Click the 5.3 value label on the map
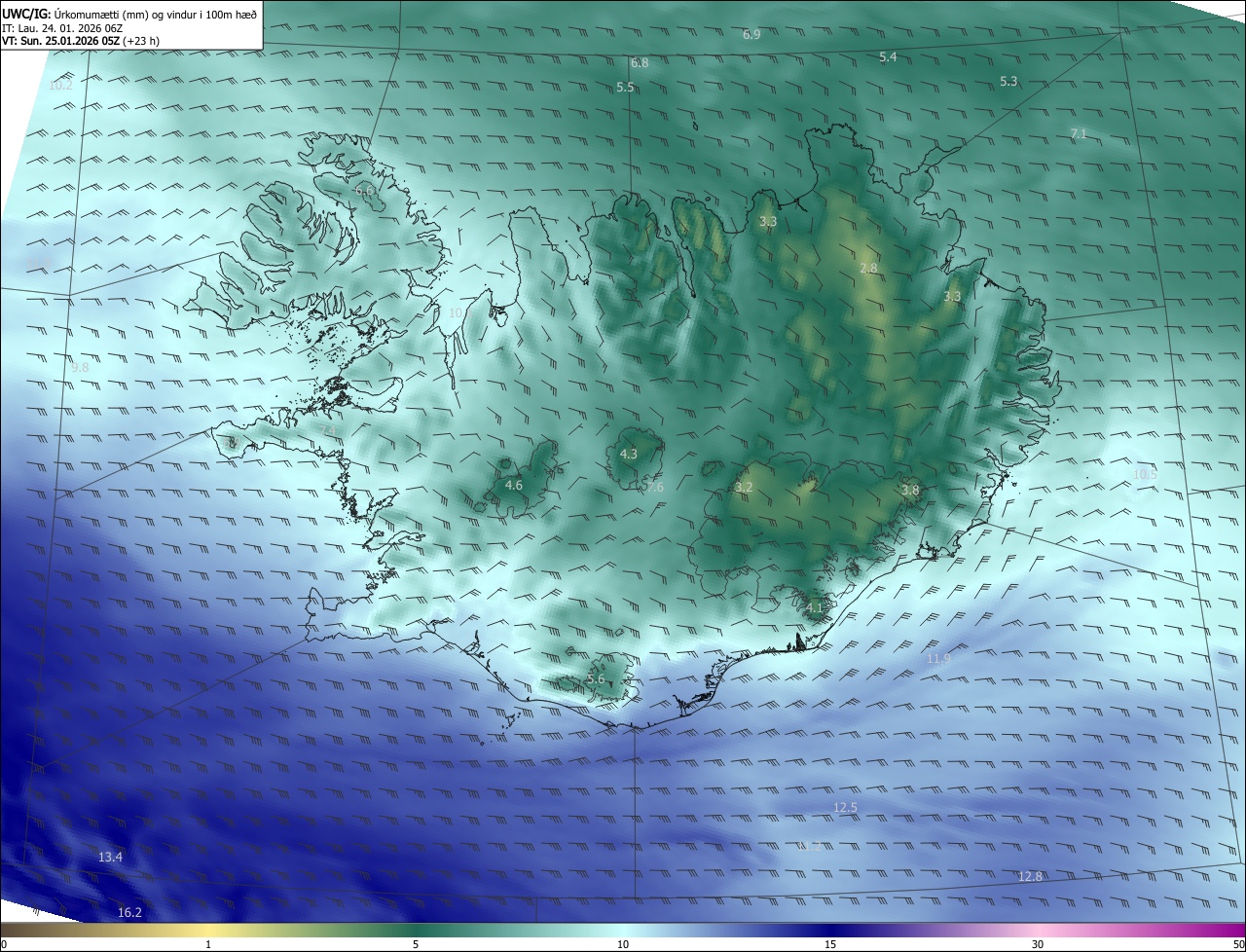1246x952 pixels. click(x=1008, y=82)
